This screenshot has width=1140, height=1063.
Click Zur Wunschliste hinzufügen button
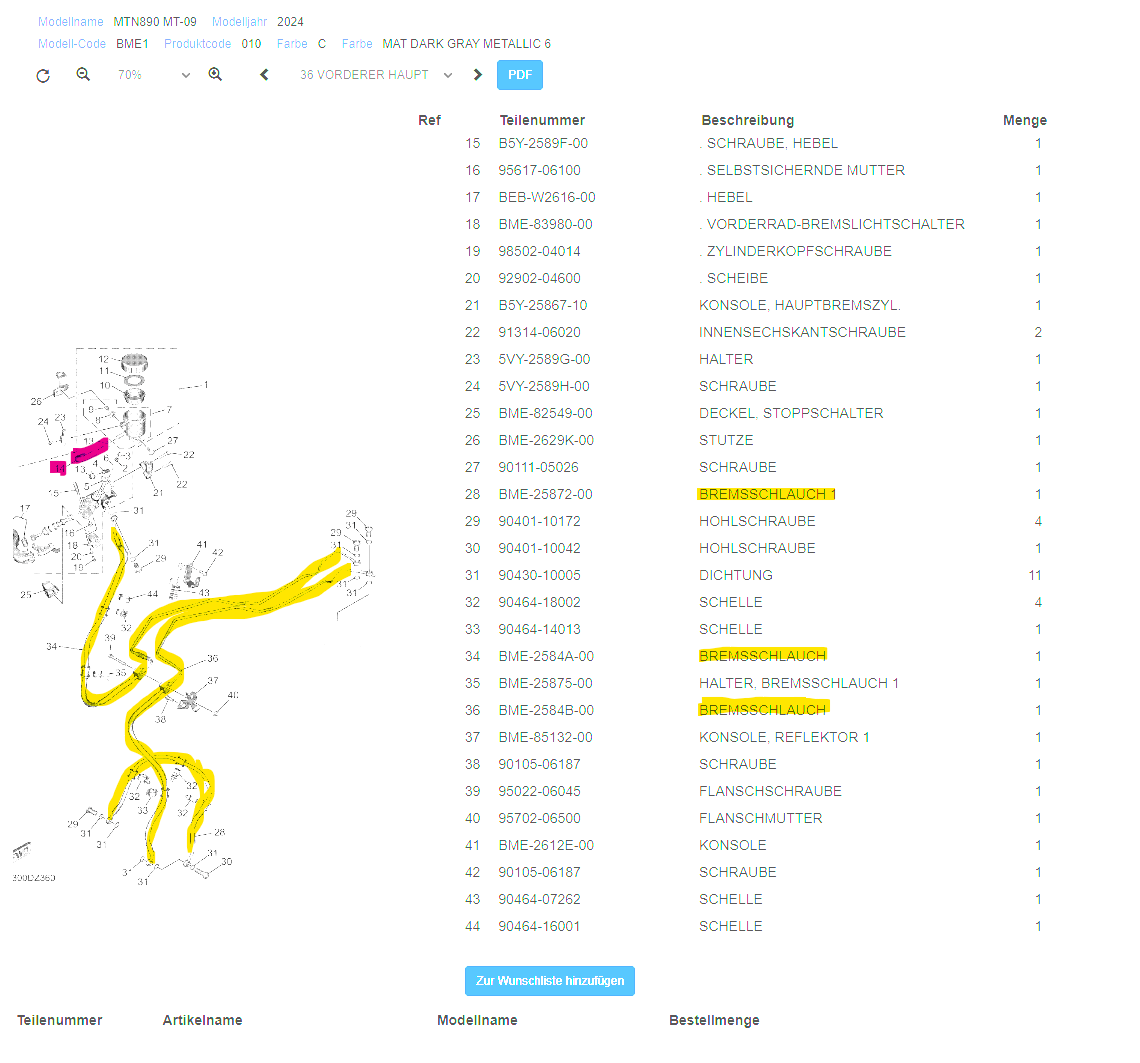549,981
